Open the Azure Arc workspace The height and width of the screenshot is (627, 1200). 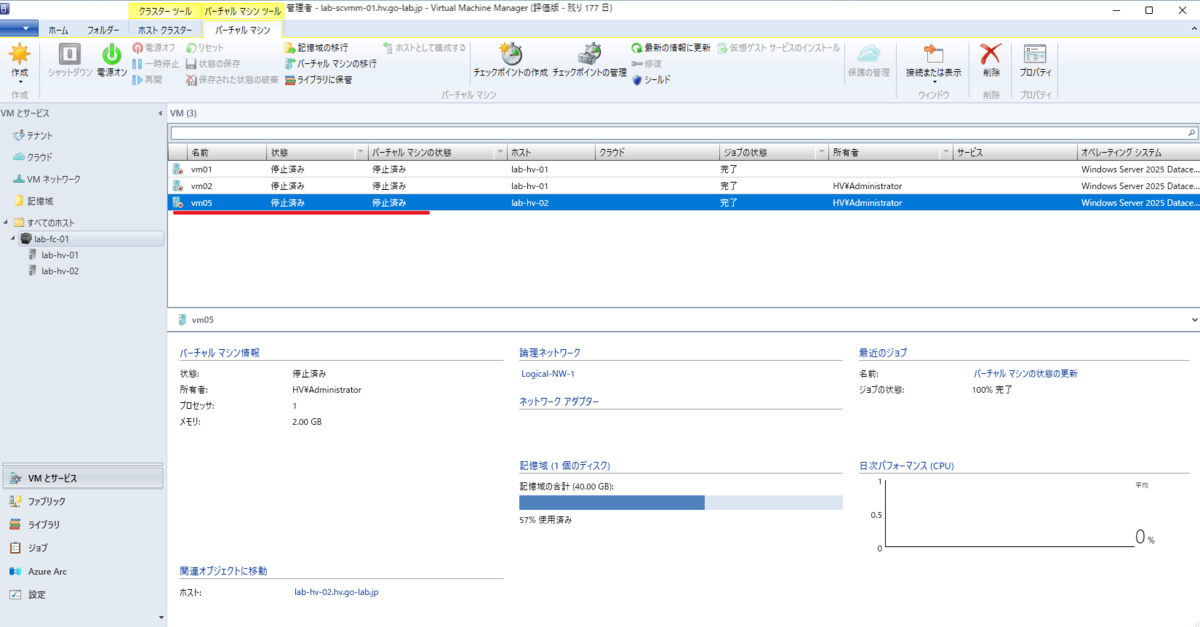click(82, 571)
